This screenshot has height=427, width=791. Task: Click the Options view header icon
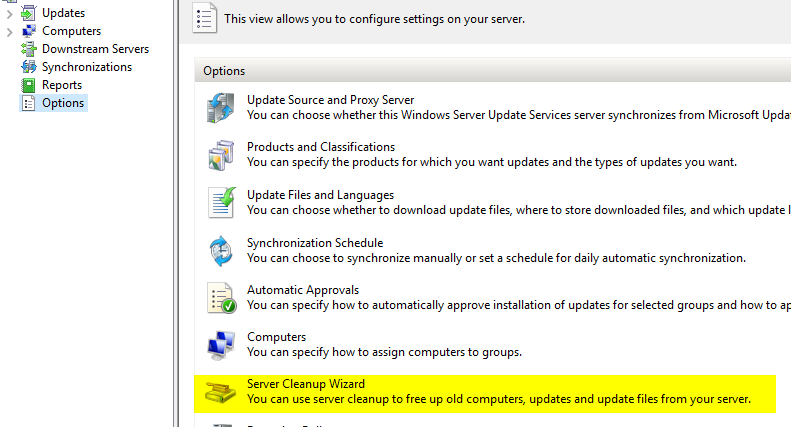[x=206, y=19]
